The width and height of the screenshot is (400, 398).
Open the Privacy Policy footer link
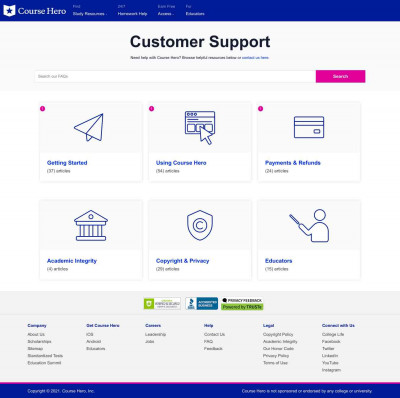pos(276,356)
